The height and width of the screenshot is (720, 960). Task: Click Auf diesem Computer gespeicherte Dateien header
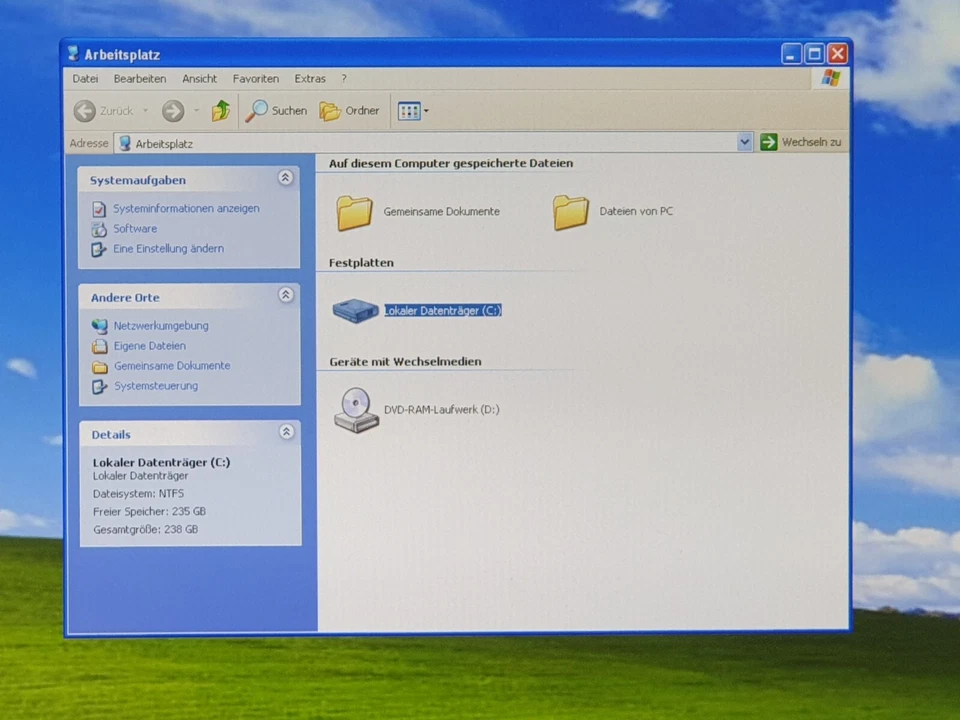click(x=451, y=163)
